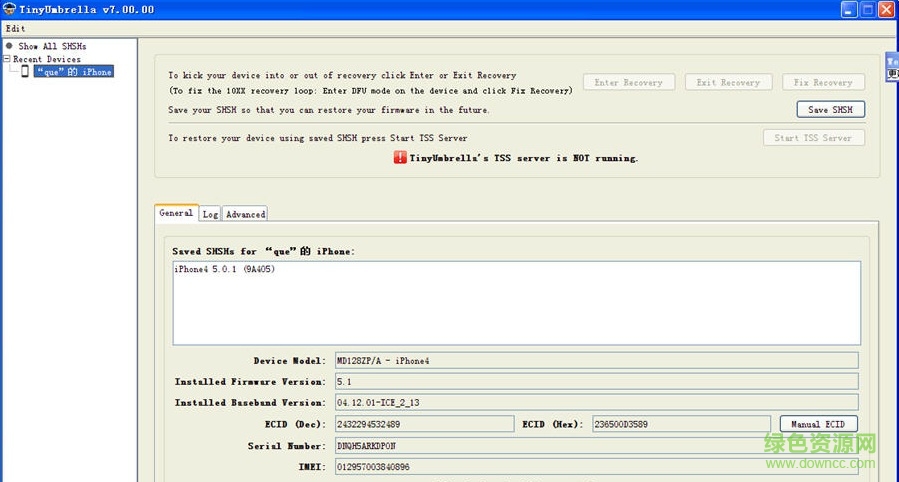Click the ECID (Dec) field
899x482 pixels.
[423, 424]
